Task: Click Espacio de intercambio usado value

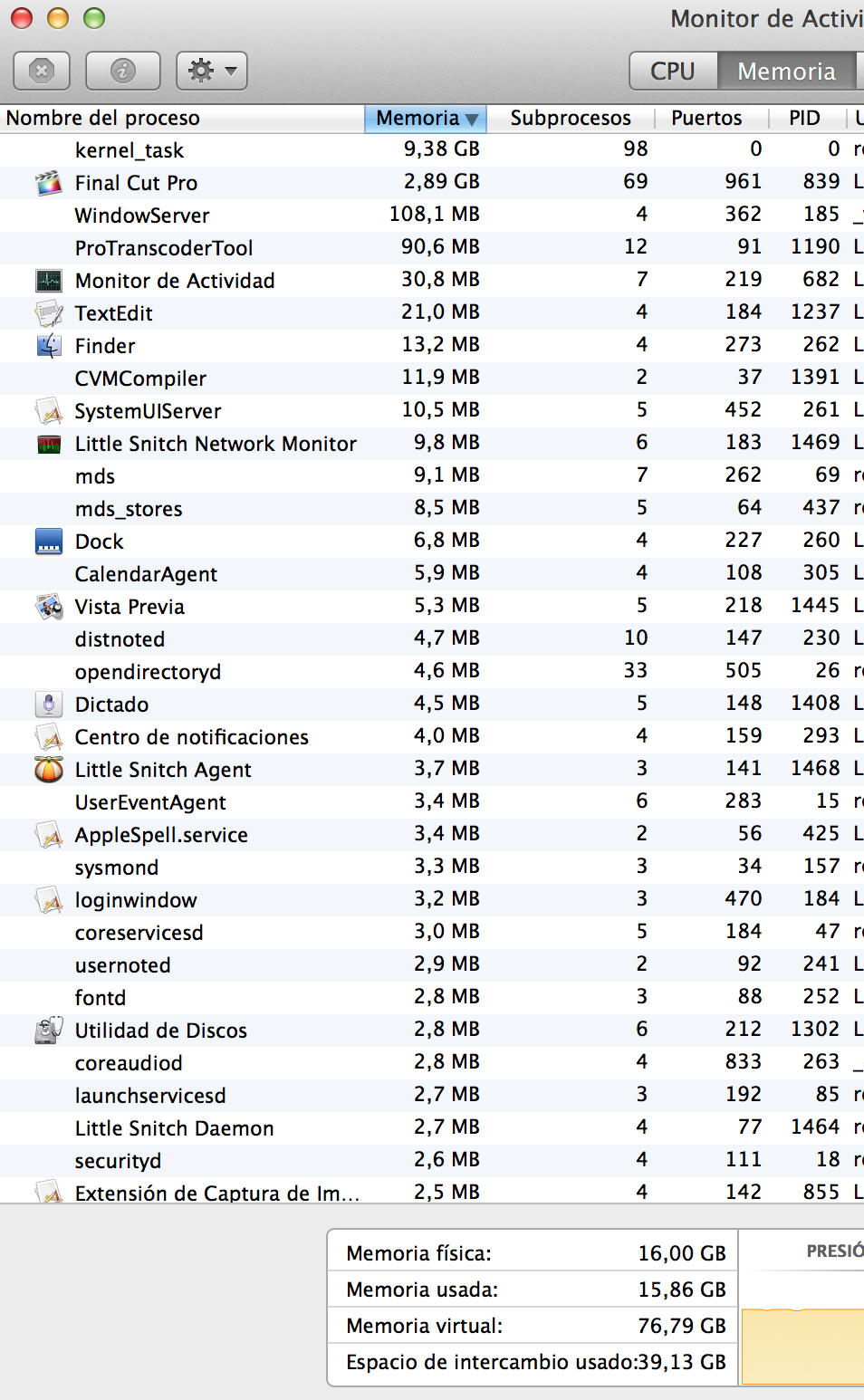Action: [682, 1362]
